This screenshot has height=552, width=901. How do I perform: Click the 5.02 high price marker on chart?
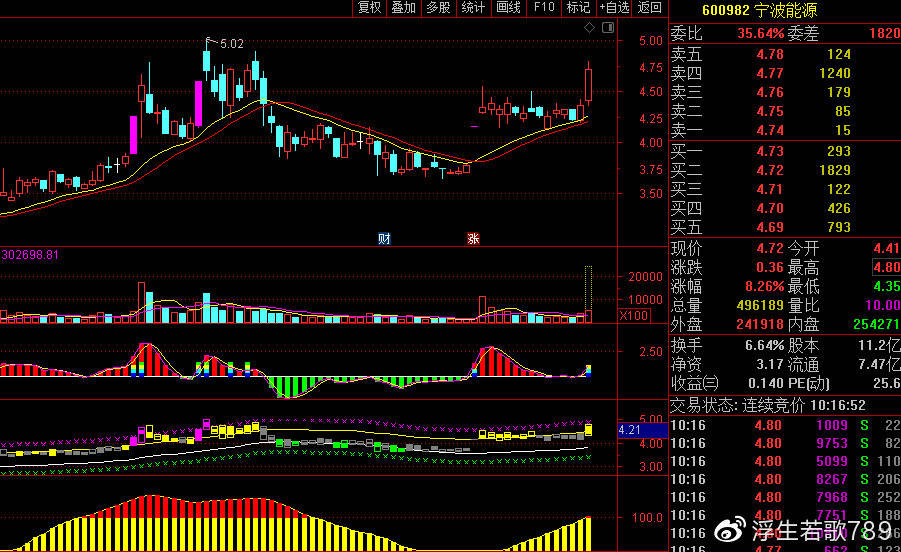(231, 44)
